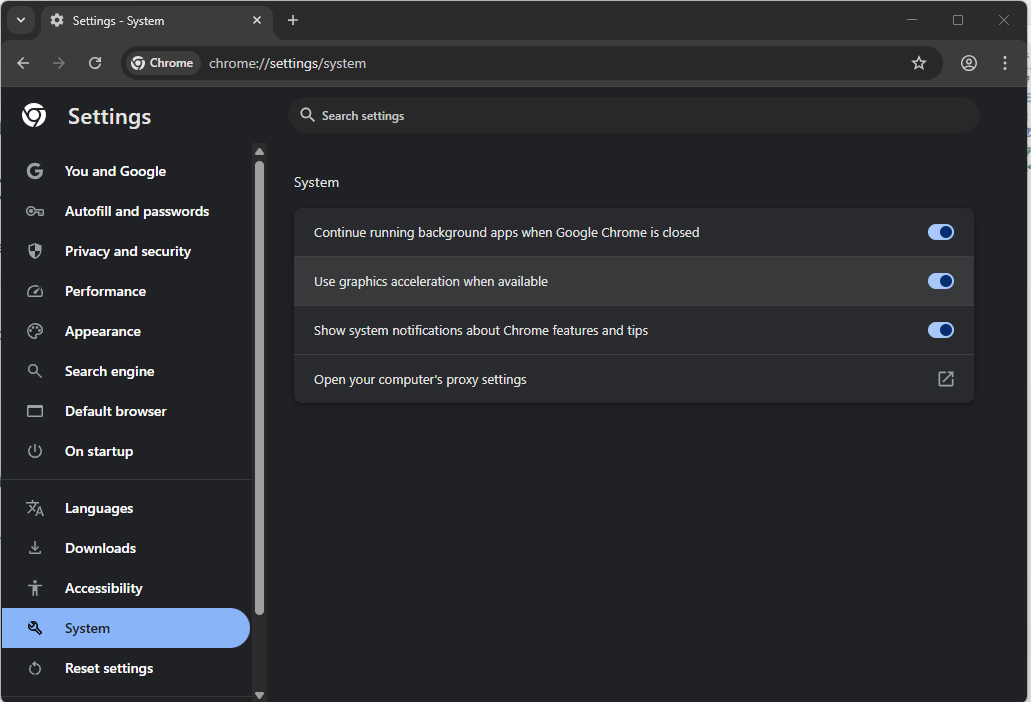Click the back navigation arrow
The image size is (1031, 702).
tap(23, 63)
